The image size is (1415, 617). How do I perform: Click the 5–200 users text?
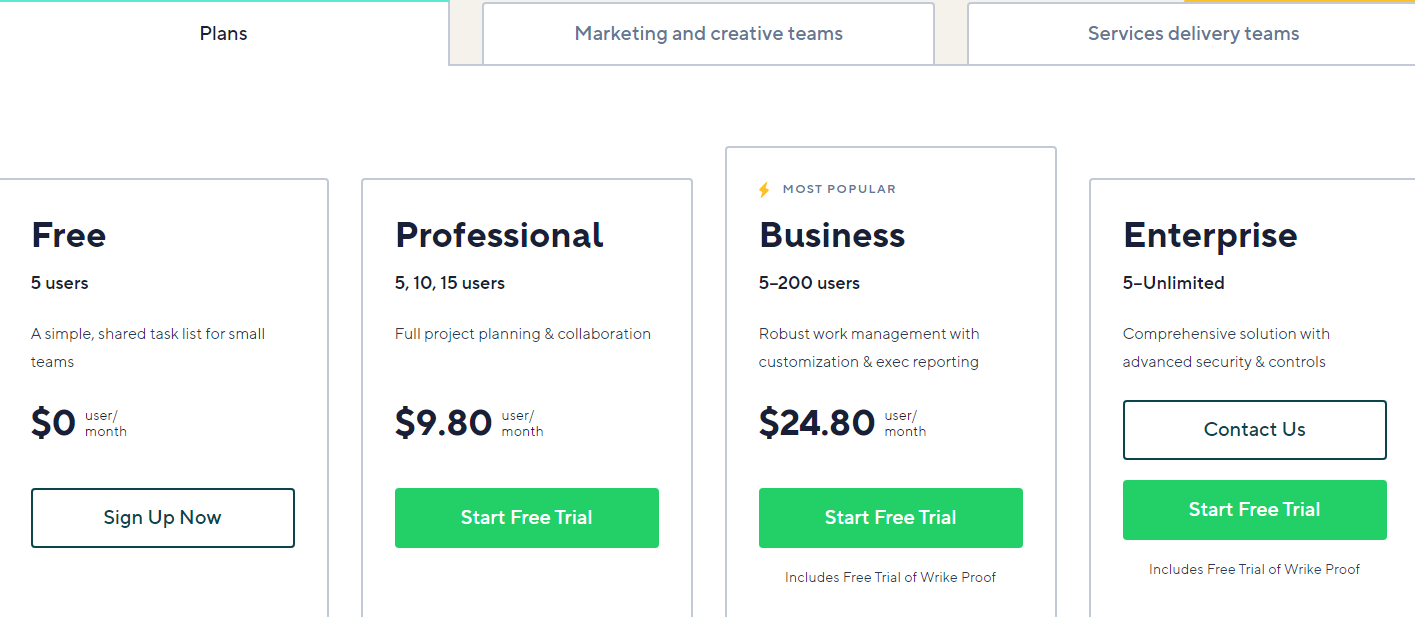tap(809, 283)
